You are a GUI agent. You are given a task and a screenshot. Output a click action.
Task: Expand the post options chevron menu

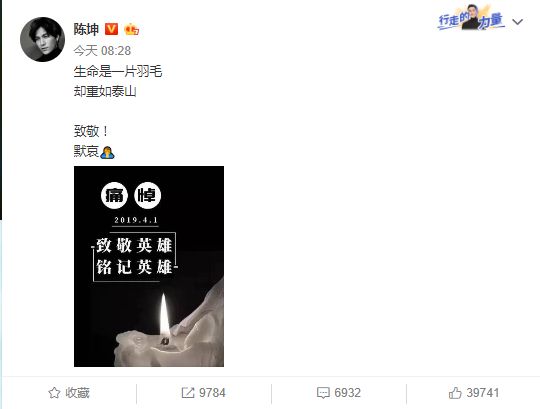pyautogui.click(x=518, y=22)
